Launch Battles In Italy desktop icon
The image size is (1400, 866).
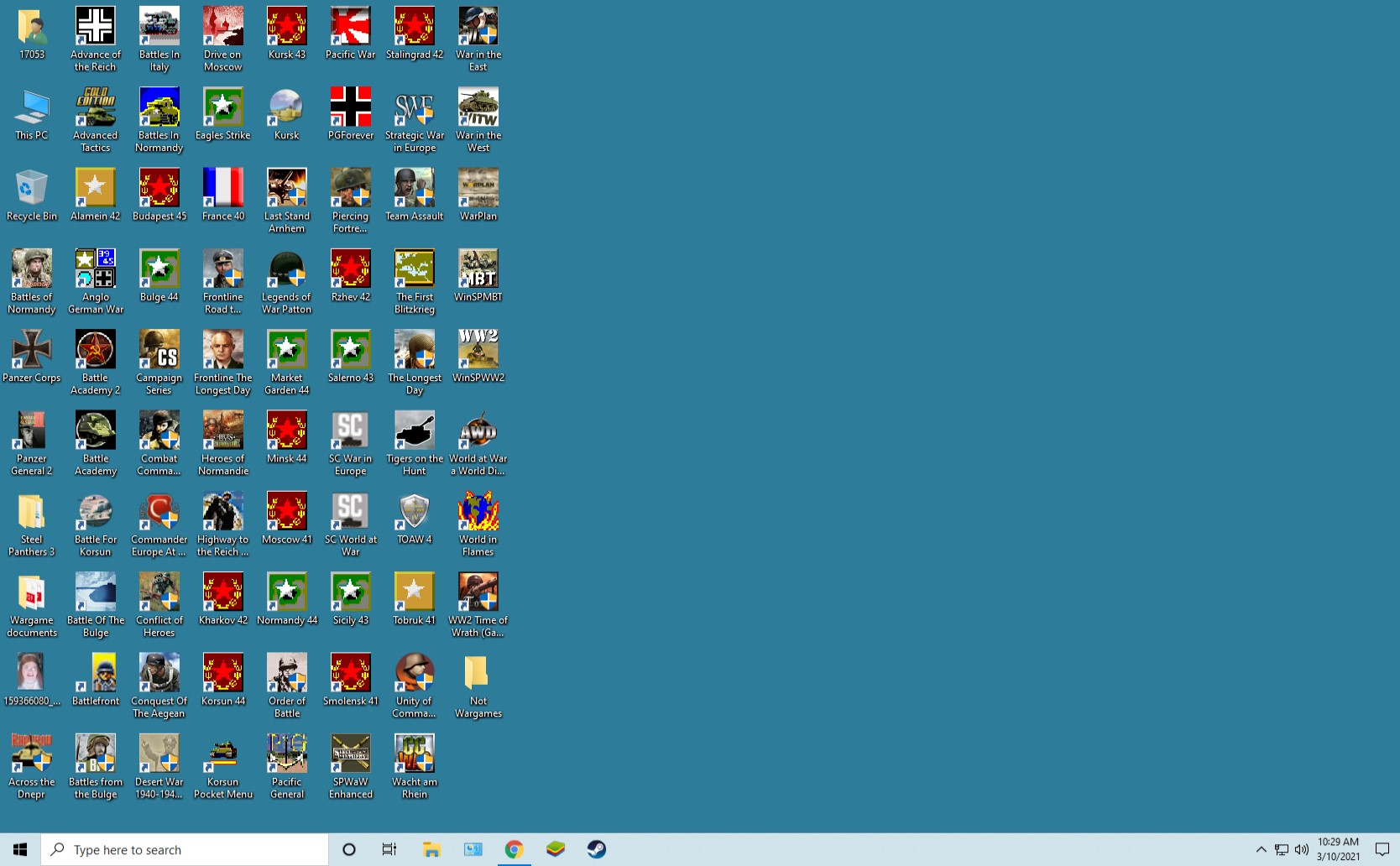tap(159, 27)
